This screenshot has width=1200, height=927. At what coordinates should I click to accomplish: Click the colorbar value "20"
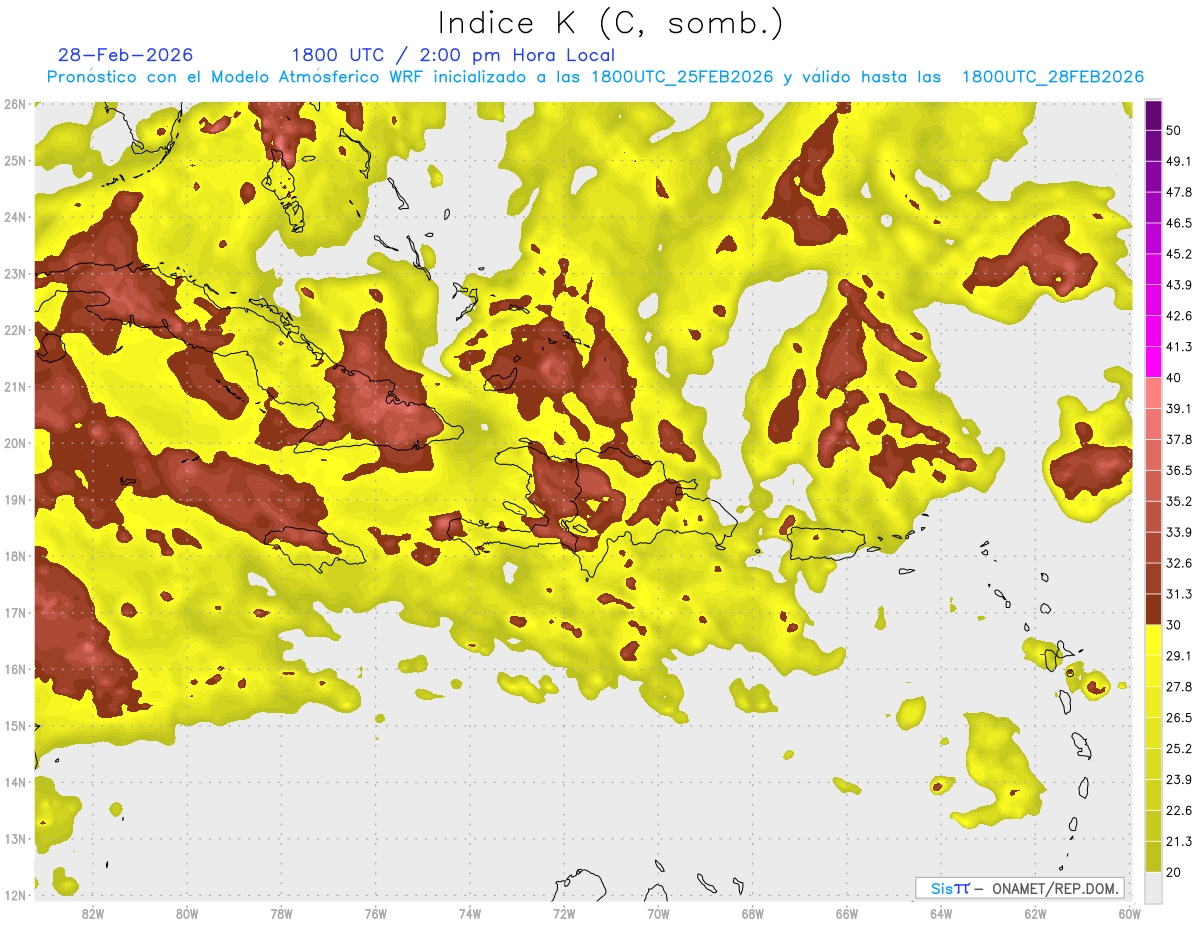pyautogui.click(x=1174, y=872)
